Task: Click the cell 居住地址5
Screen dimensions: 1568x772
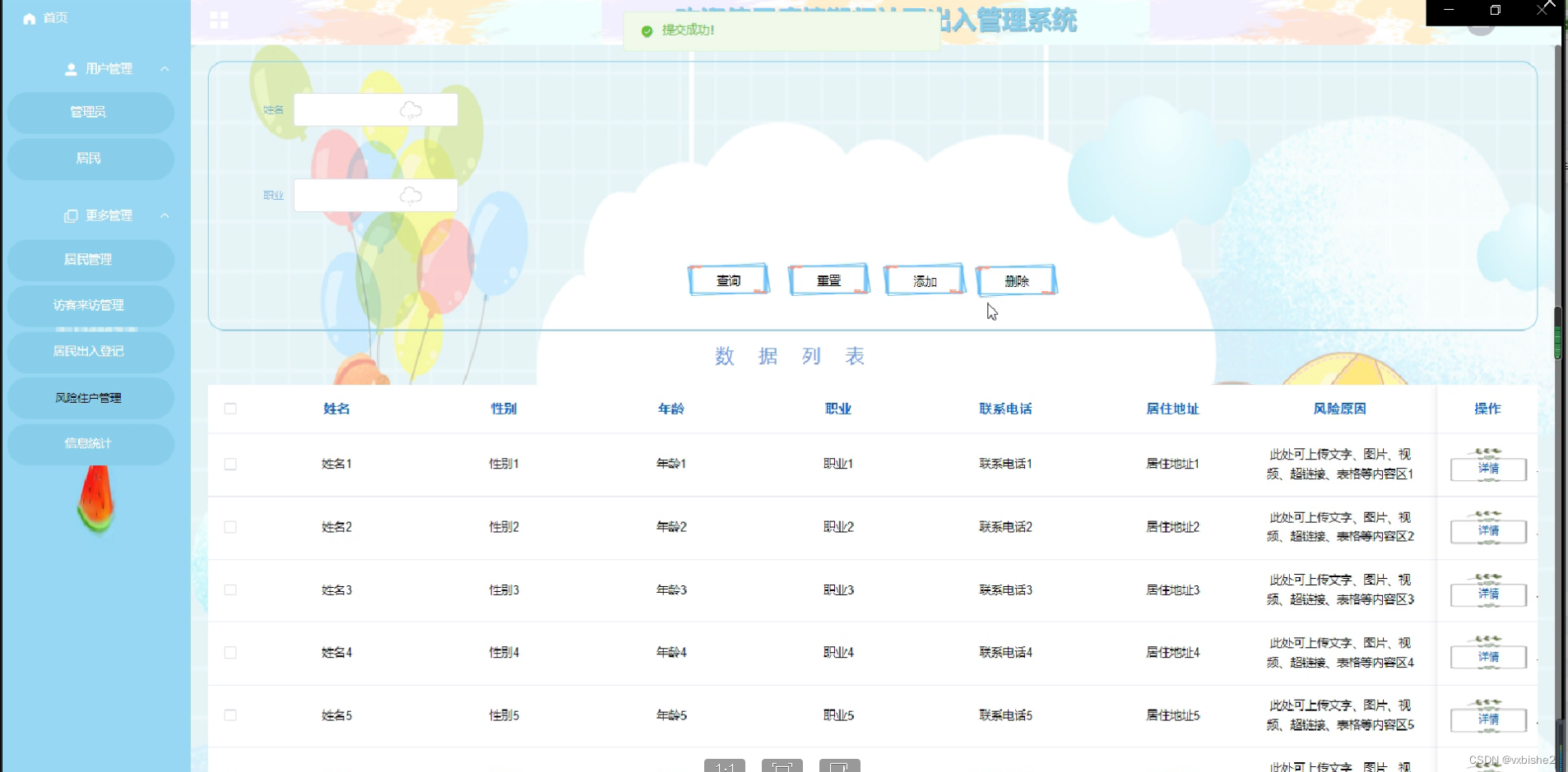Action: coord(1172,715)
